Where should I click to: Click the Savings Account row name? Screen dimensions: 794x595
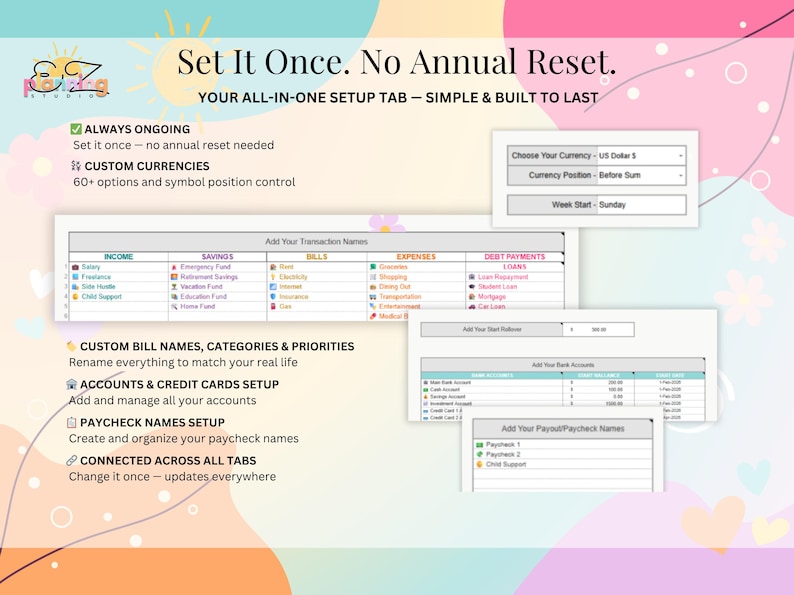click(448, 397)
